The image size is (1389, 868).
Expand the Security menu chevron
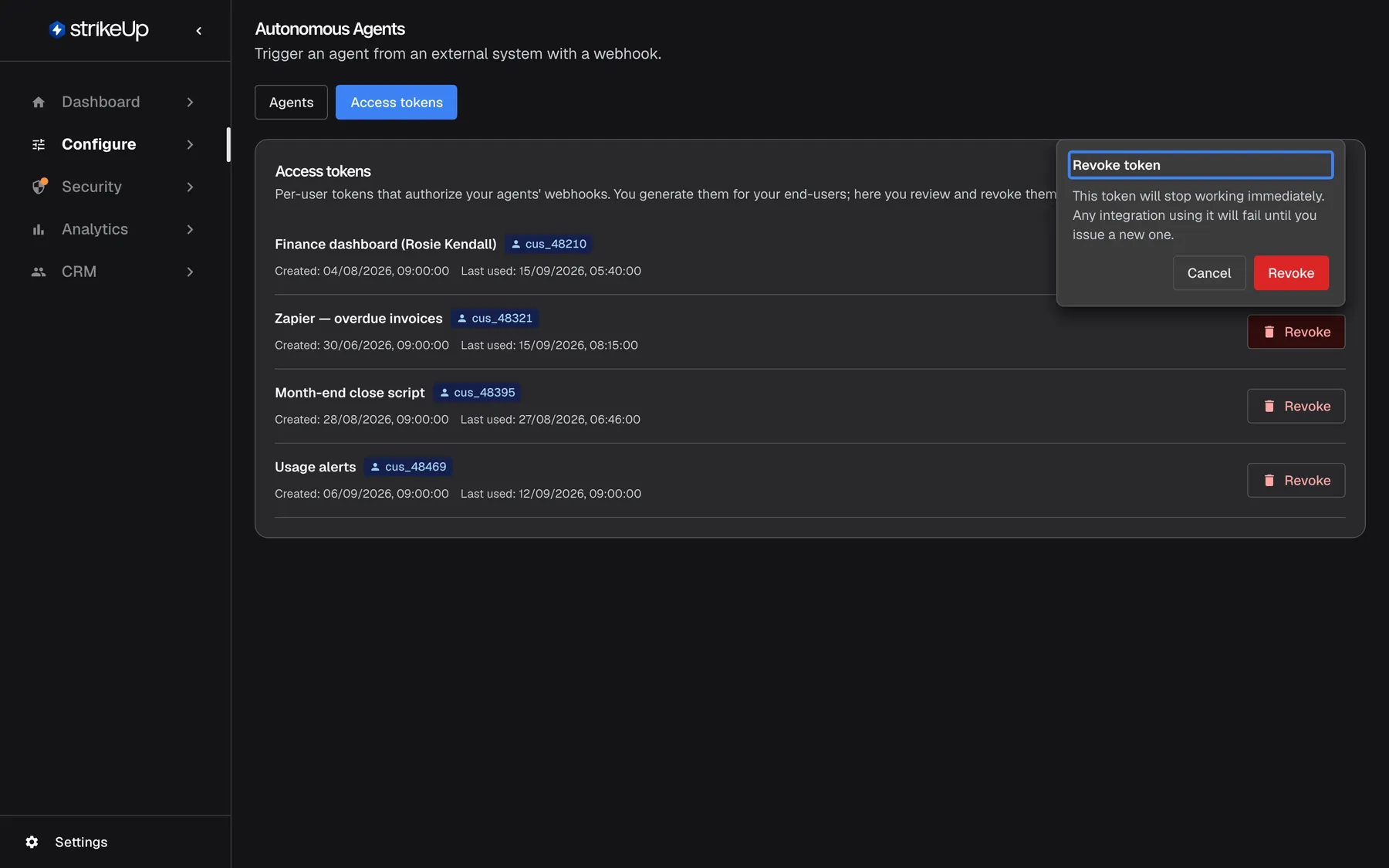pos(190,187)
